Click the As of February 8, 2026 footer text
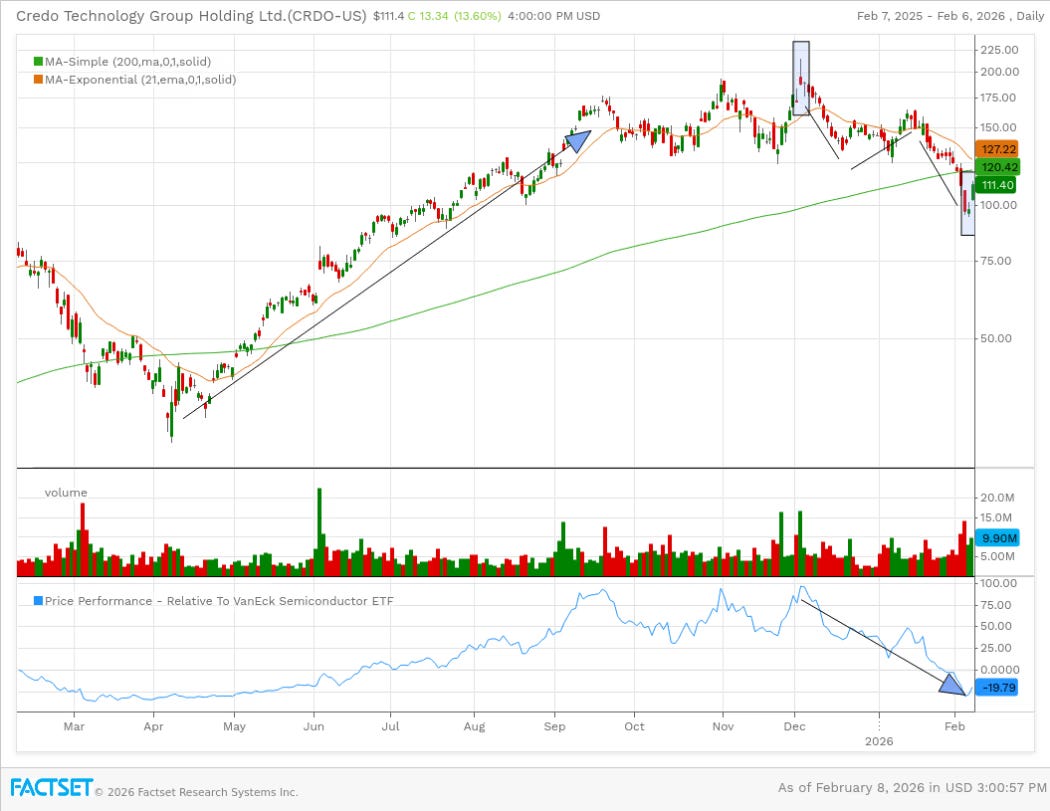 click(x=912, y=788)
